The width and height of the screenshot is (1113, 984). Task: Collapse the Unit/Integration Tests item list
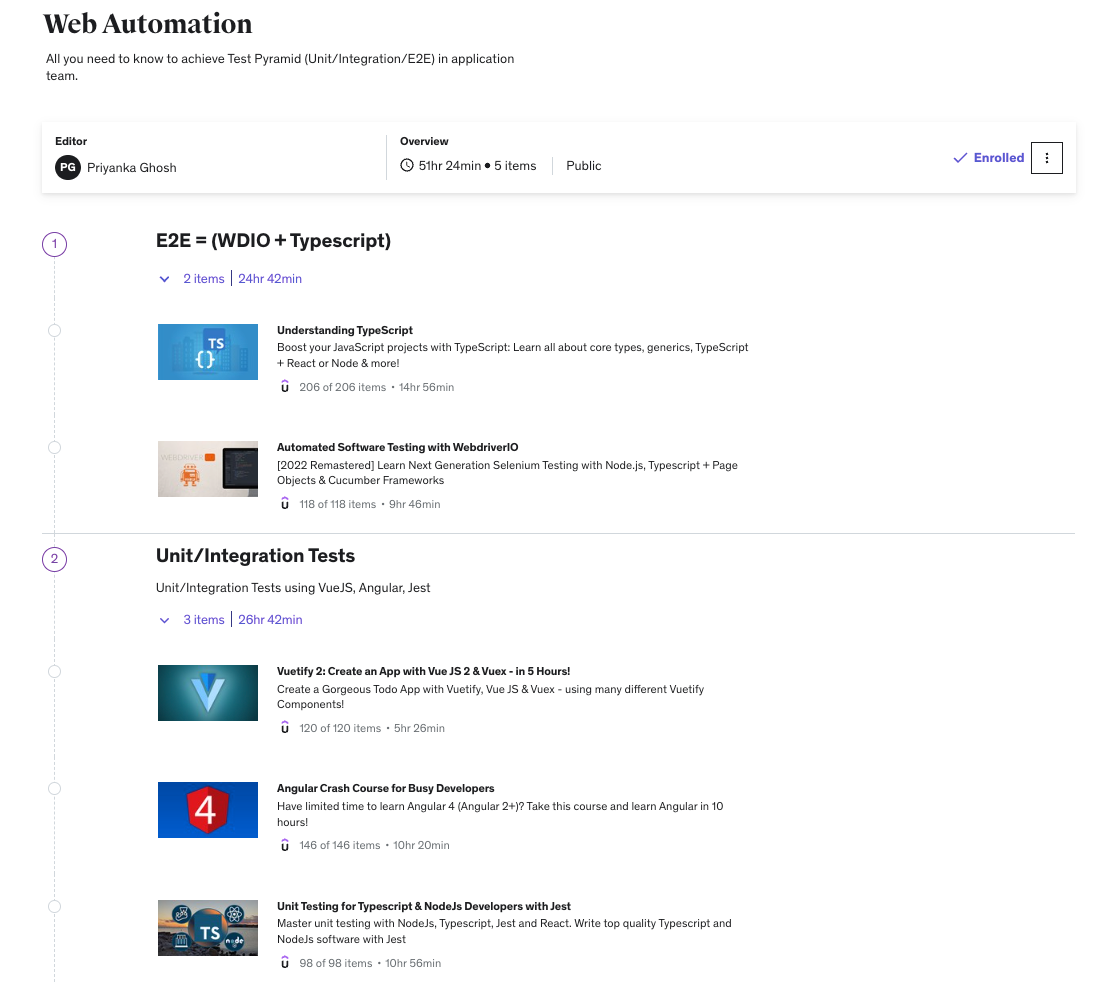pyautogui.click(x=164, y=620)
